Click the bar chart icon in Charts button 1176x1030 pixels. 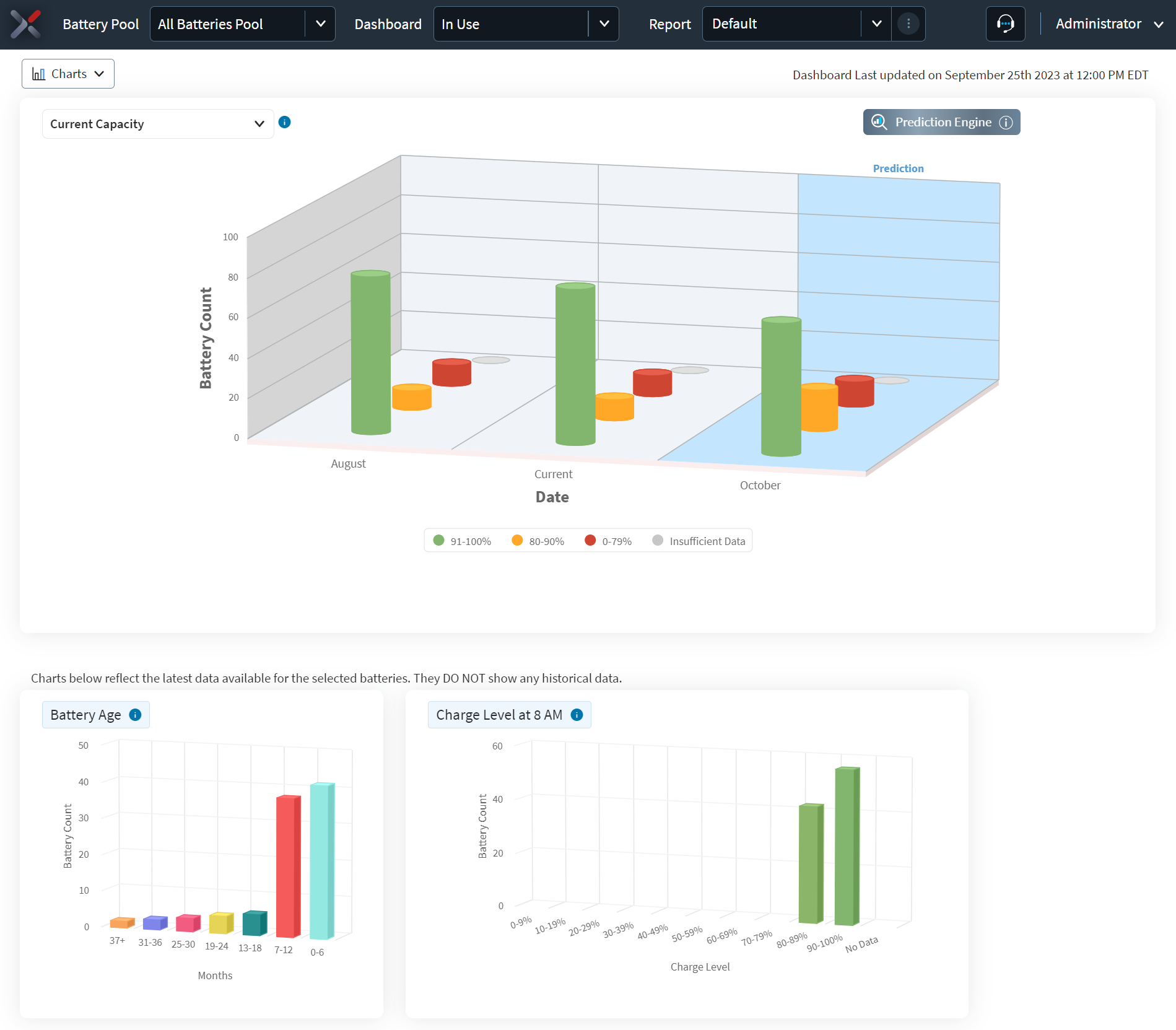point(38,73)
